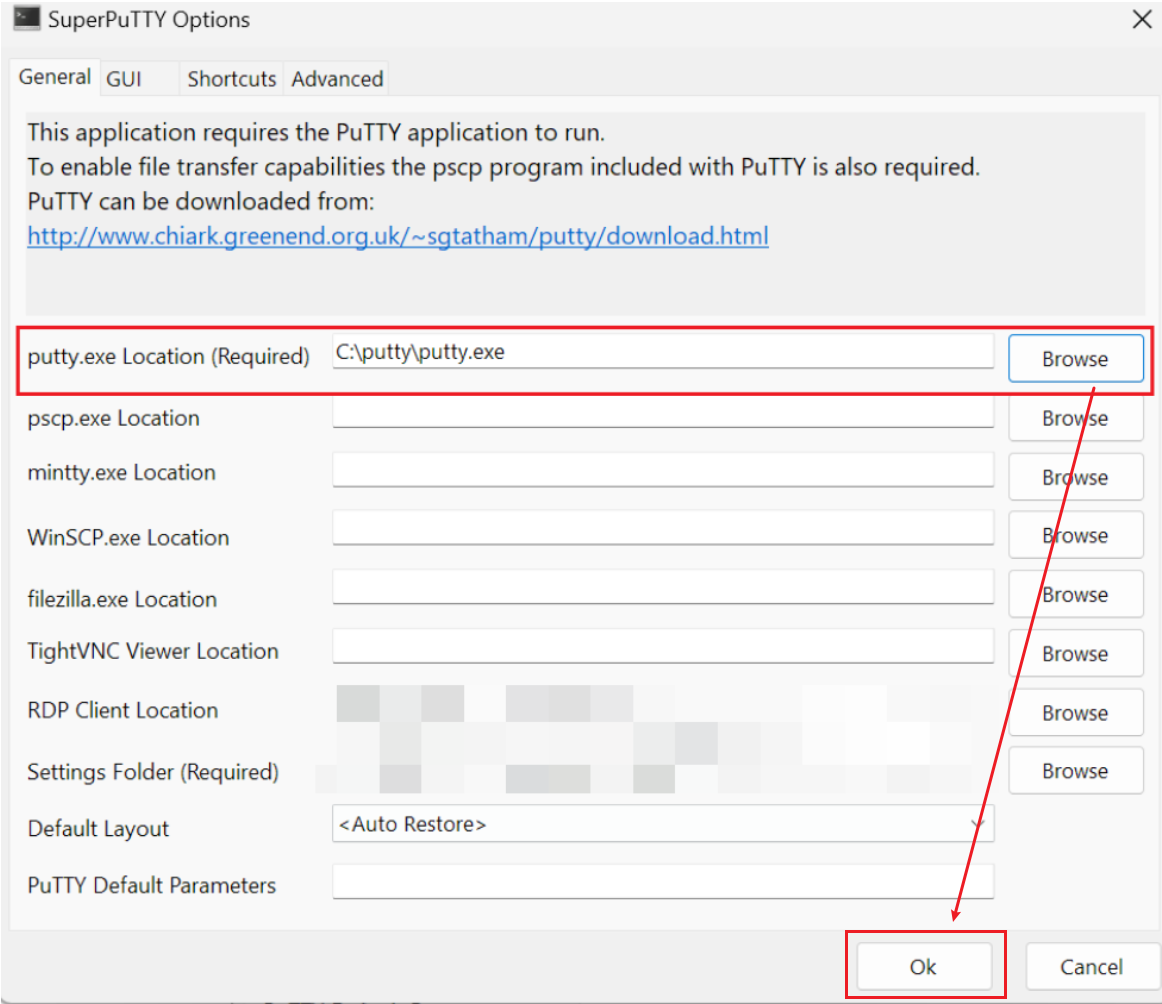Click the mintty.exe Location field
The width and height of the screenshot is (1162, 1004).
(x=663, y=470)
